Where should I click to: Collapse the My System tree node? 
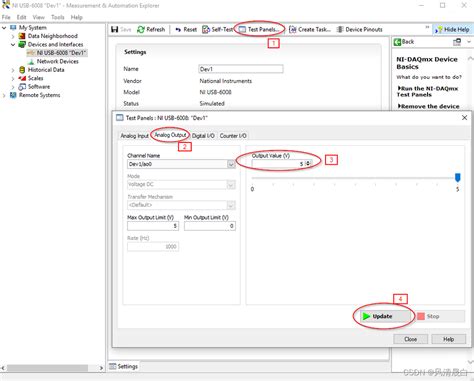(4, 28)
